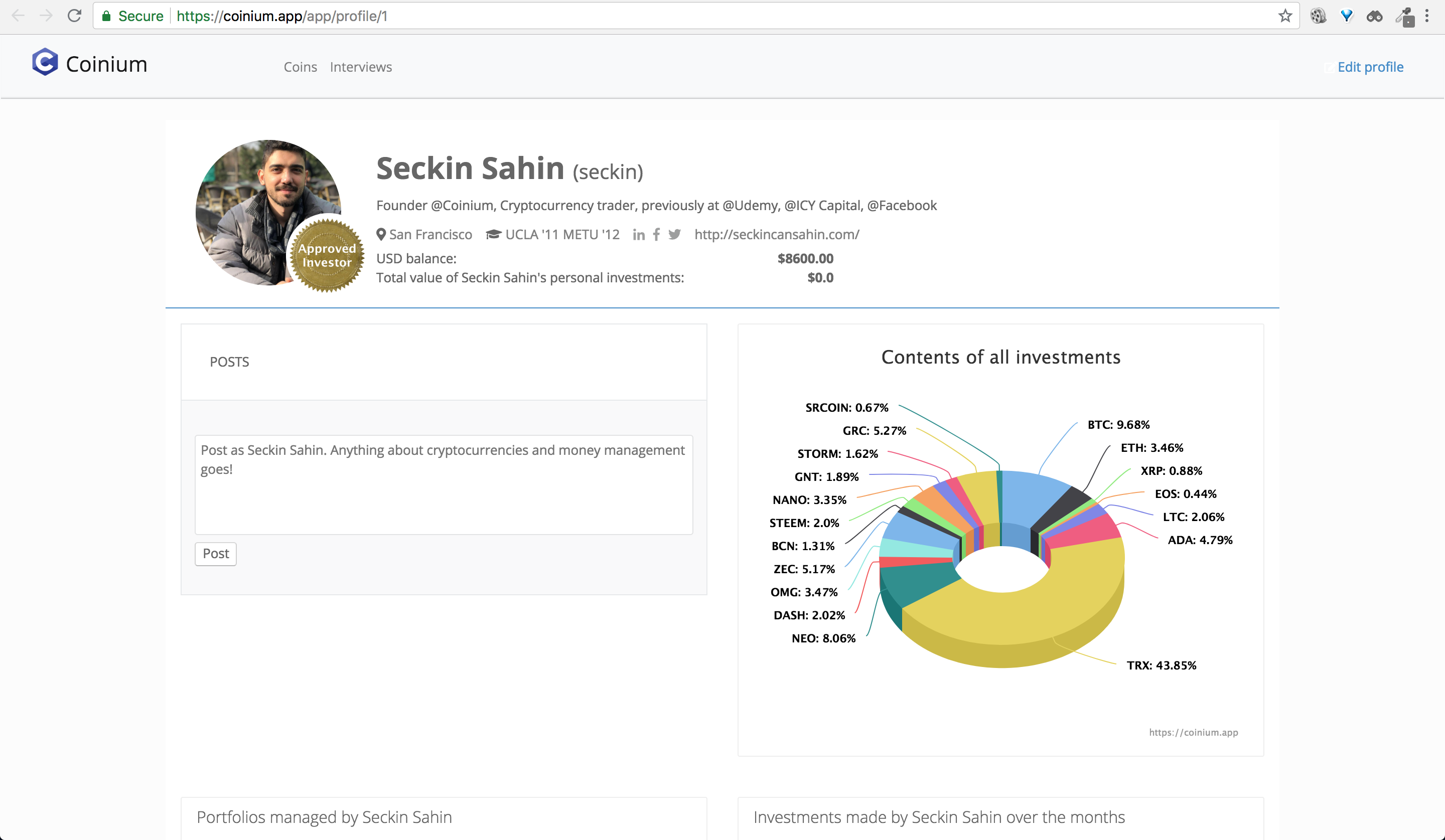The height and width of the screenshot is (840, 1445).
Task: Open the Twitter bird icon
Action: click(674, 234)
